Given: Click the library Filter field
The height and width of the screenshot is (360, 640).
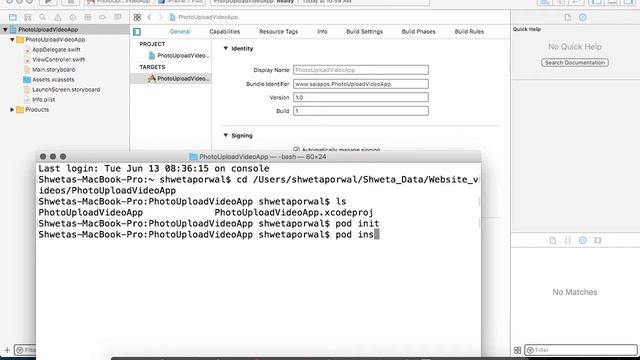Looking at the screenshot, I should click(581, 350).
